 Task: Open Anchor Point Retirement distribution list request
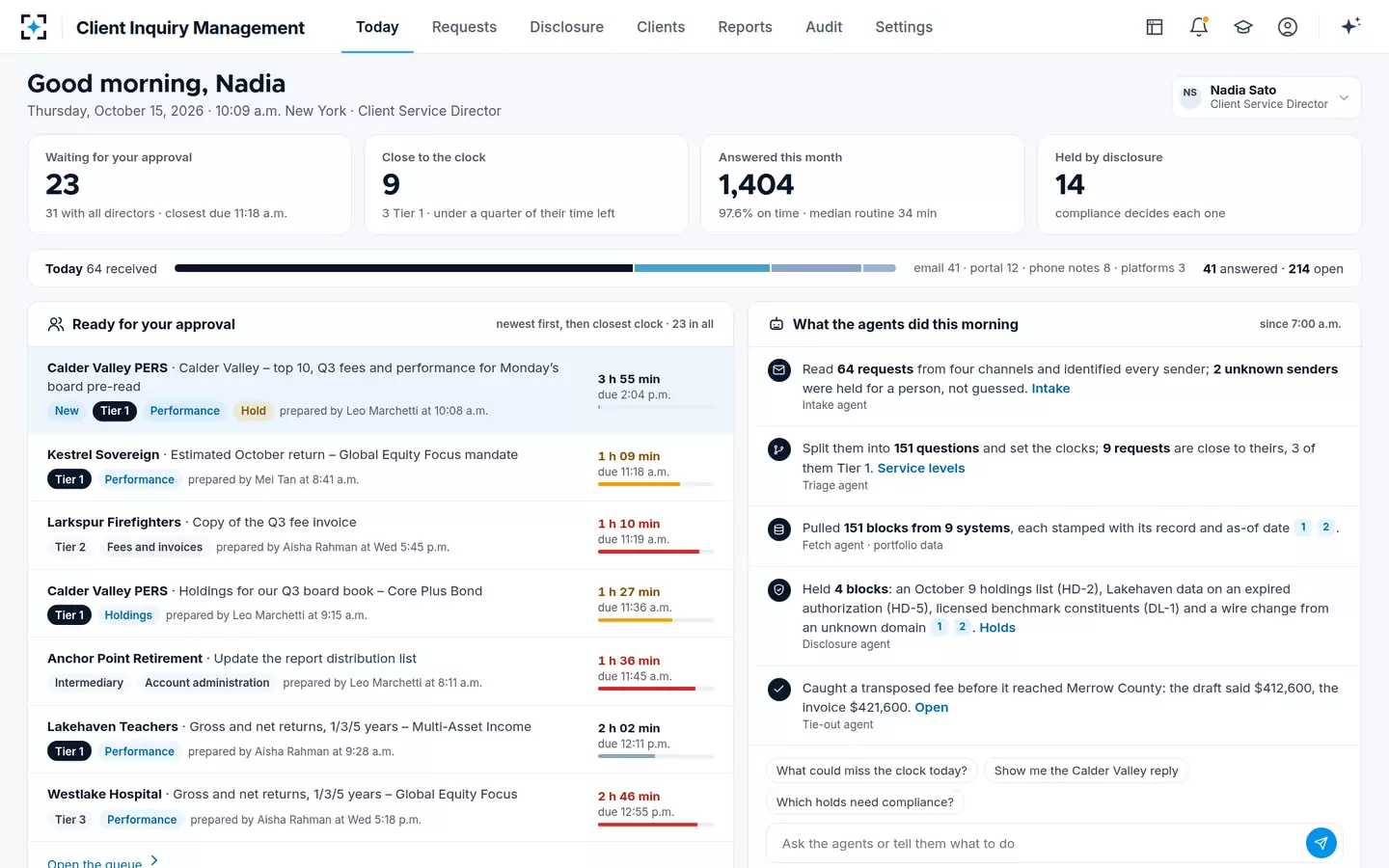pyautogui.click(x=380, y=670)
